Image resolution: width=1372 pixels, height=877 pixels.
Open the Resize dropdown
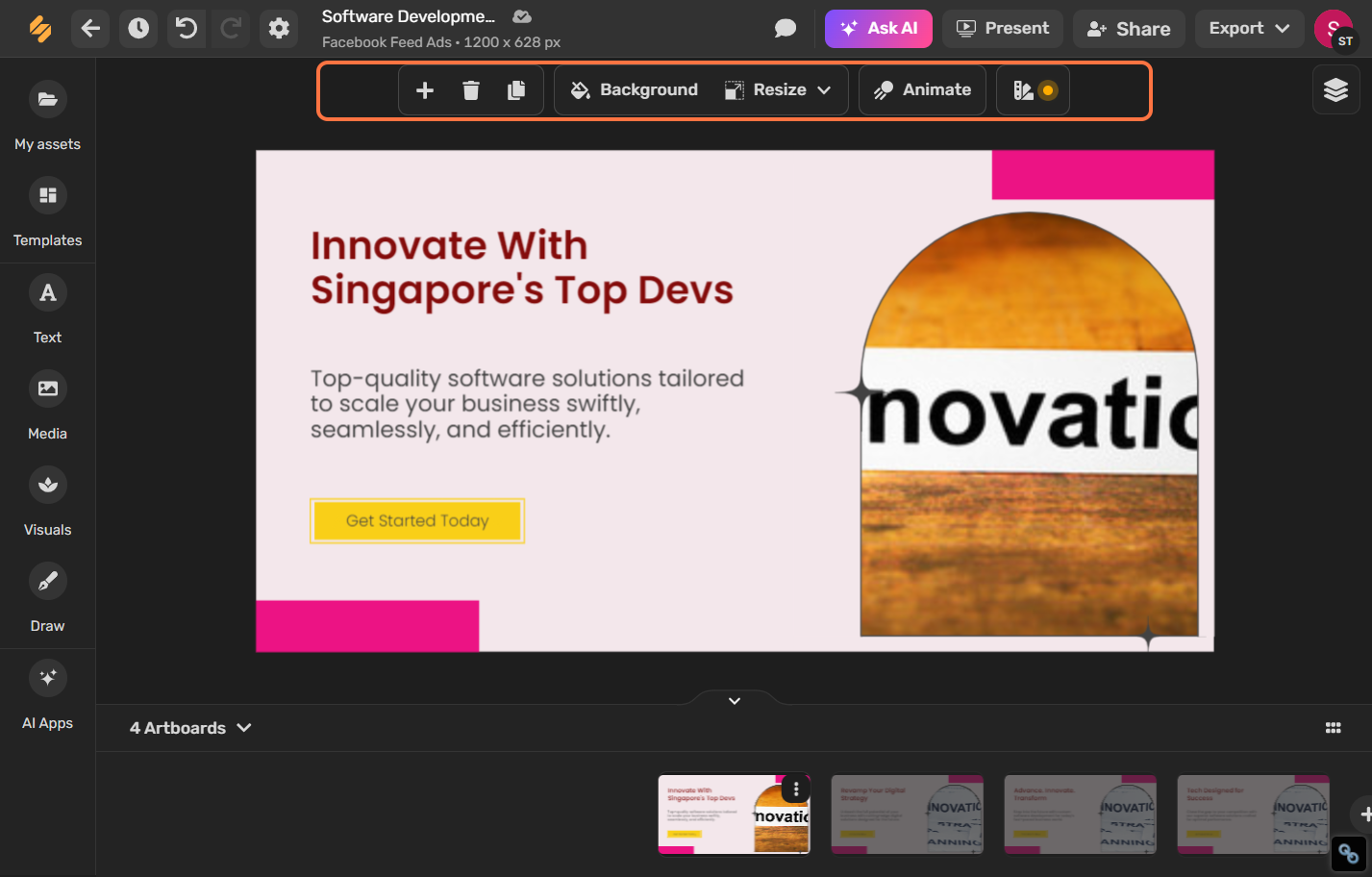coord(780,89)
